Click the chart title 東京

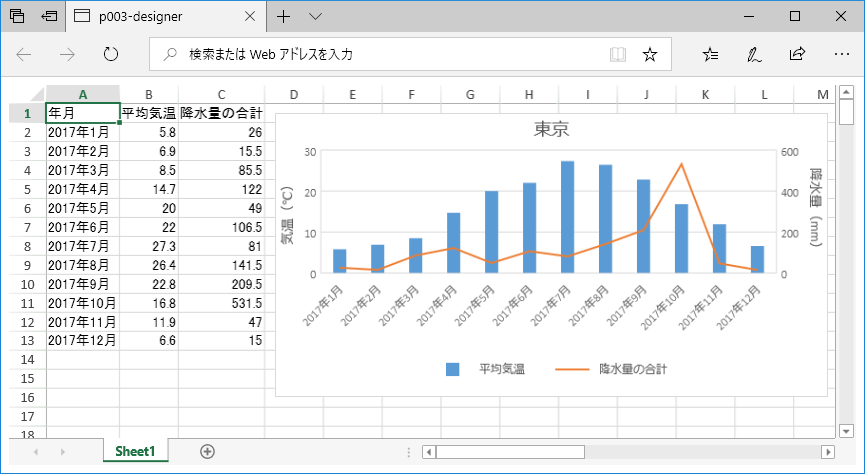(551, 129)
